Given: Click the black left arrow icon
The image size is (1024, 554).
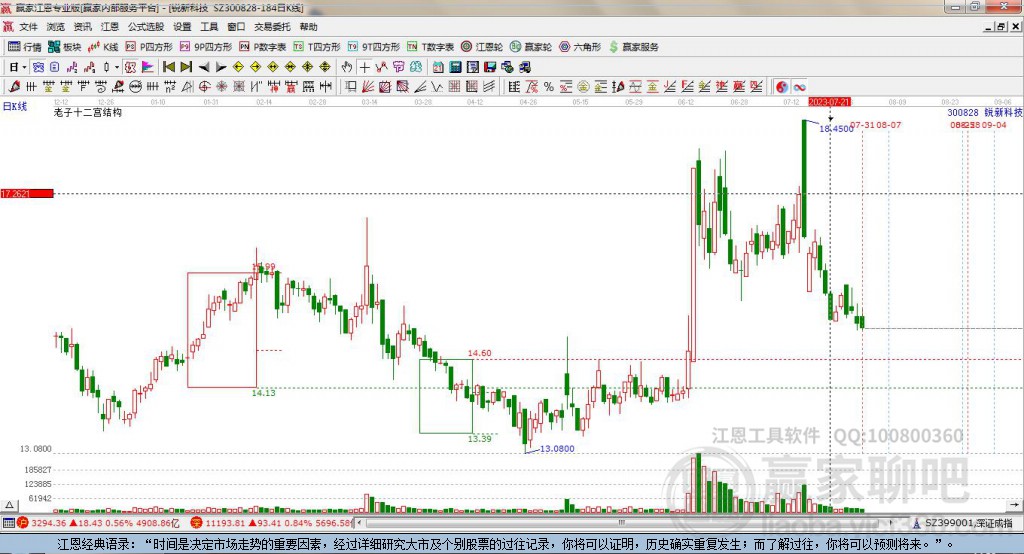Looking at the screenshot, I should (x=204, y=67).
